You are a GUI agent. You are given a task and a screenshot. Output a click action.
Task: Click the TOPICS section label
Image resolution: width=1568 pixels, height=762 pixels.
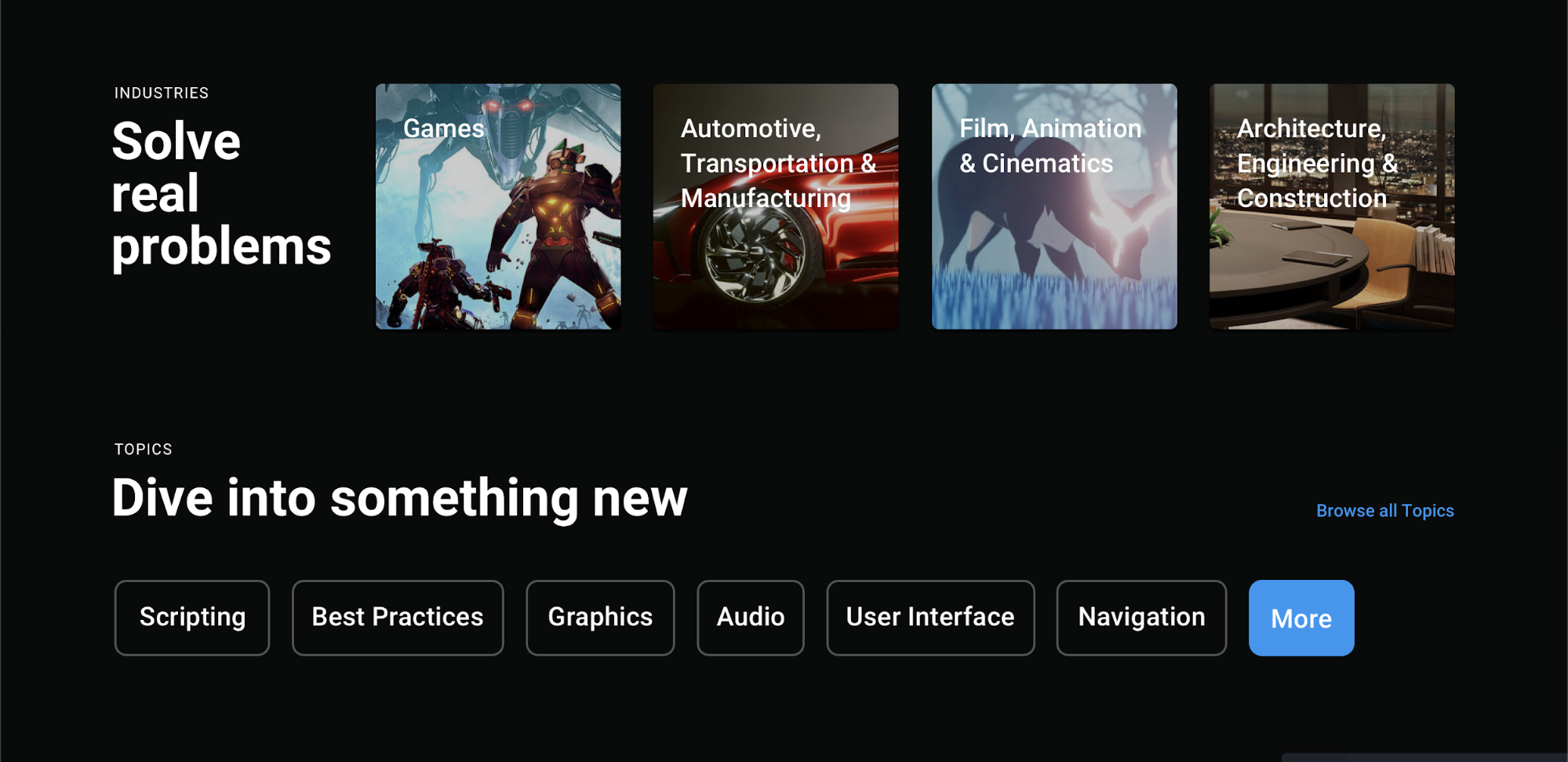(x=144, y=450)
